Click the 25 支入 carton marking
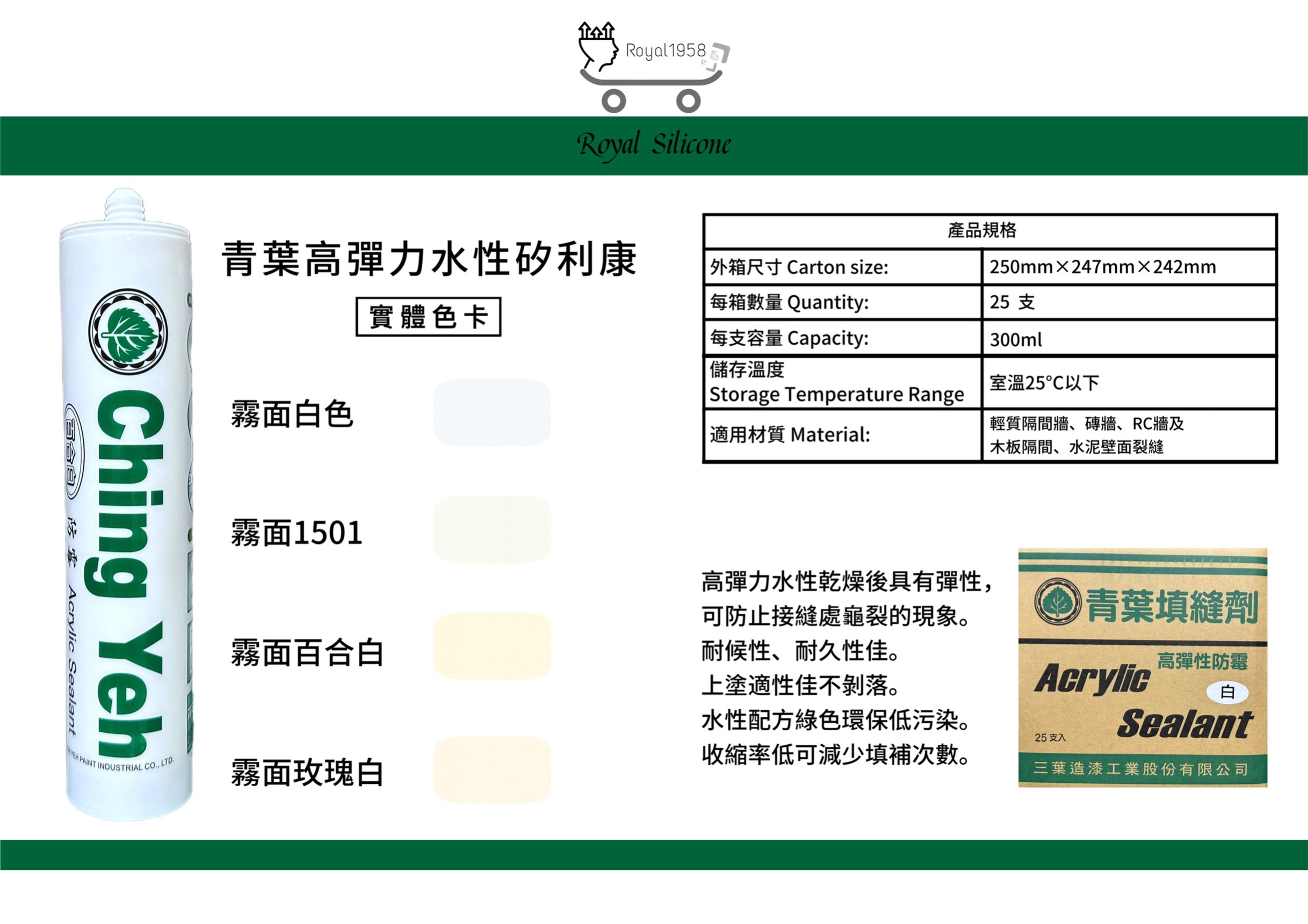 click(x=1050, y=738)
